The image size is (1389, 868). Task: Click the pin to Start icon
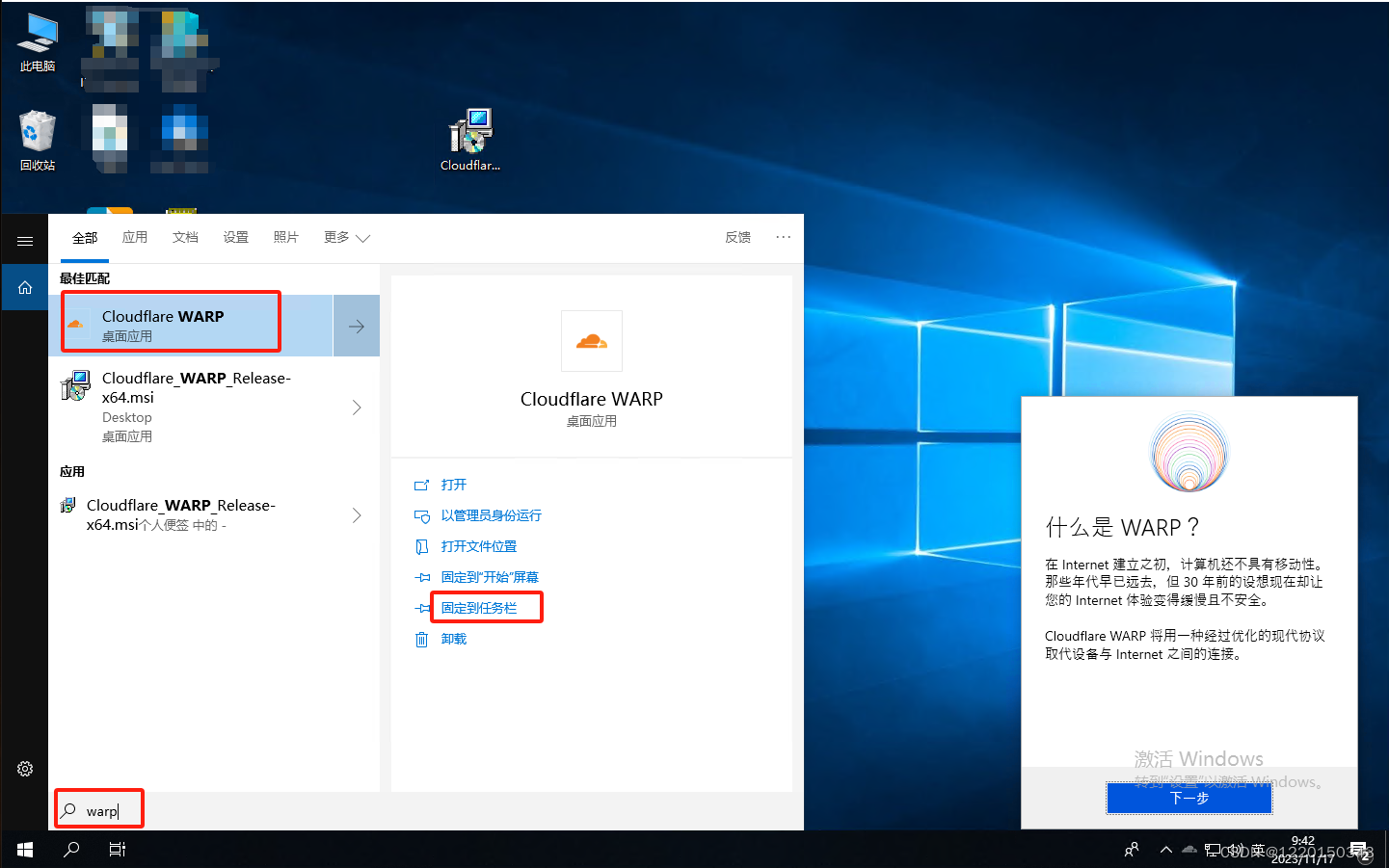(421, 577)
